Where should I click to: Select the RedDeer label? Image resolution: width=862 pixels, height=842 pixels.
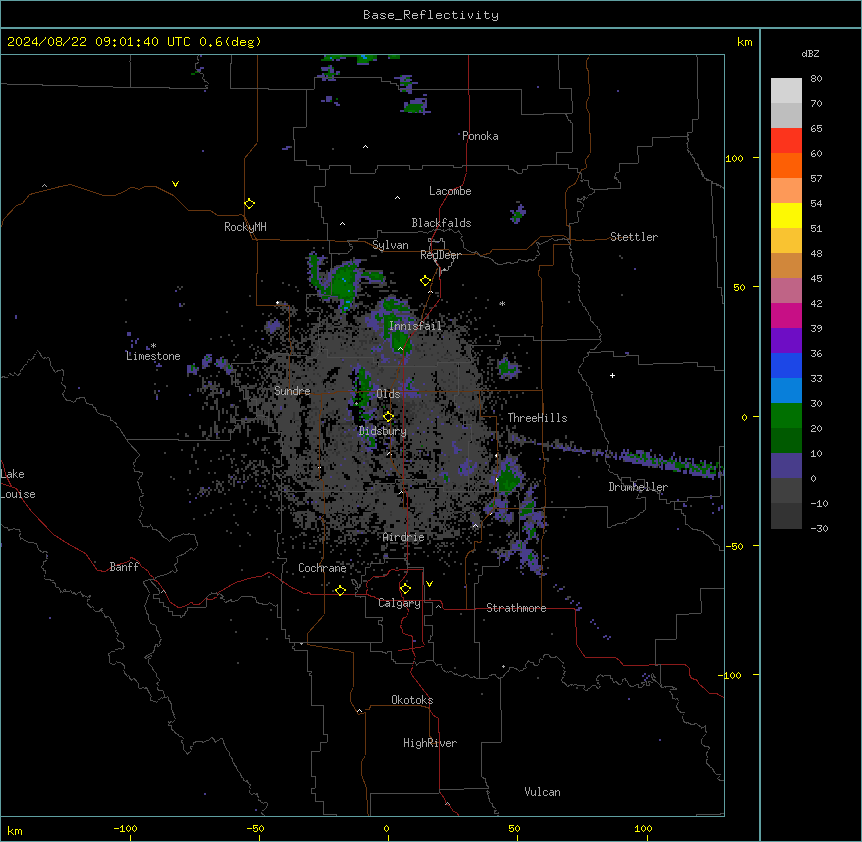(x=440, y=255)
